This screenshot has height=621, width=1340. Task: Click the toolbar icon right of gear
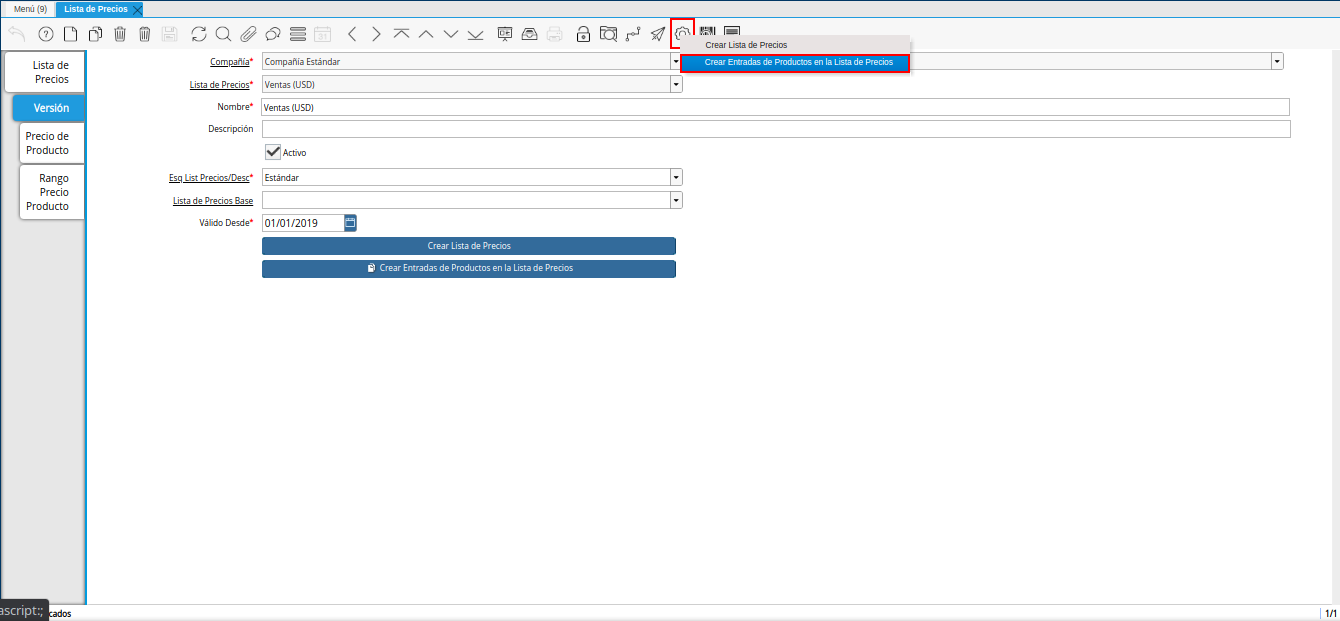[x=708, y=34]
